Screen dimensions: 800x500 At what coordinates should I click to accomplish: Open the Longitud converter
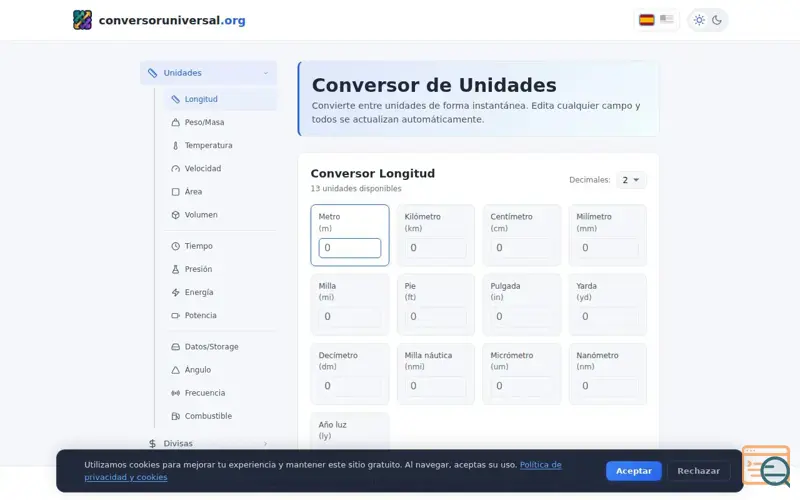pyautogui.click(x=220, y=99)
